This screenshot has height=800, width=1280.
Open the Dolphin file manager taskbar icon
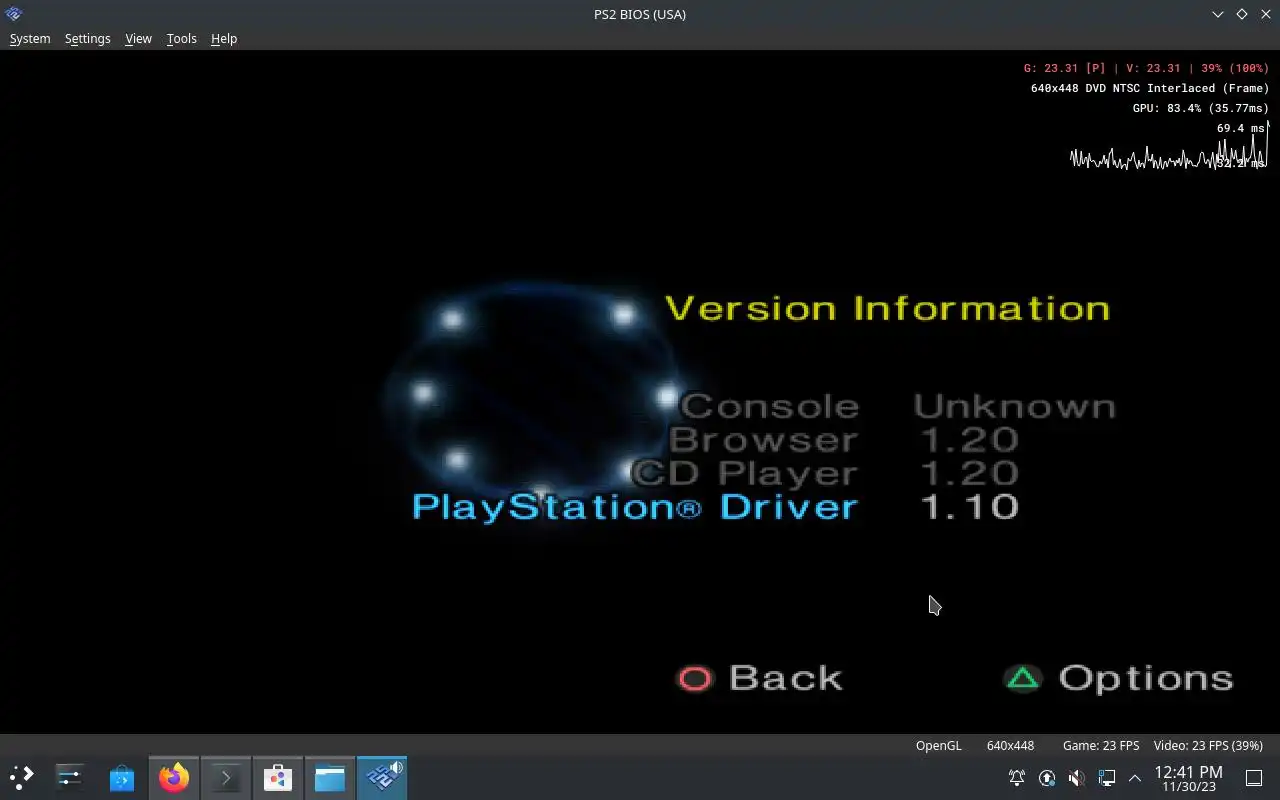pos(330,777)
